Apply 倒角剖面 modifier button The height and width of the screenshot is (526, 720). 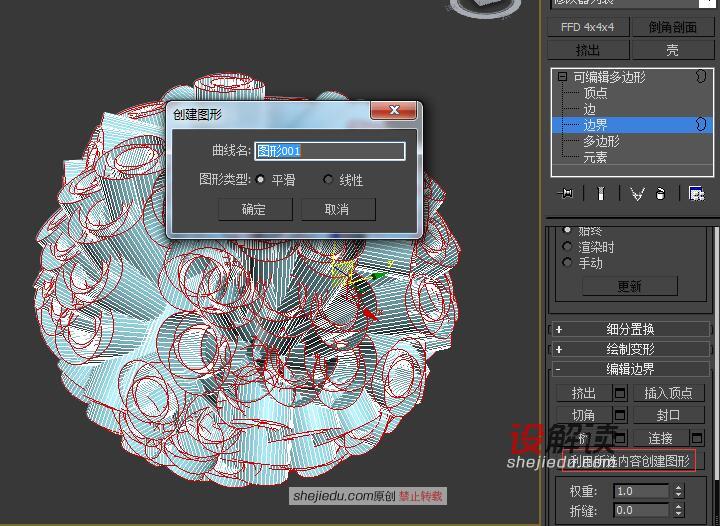click(x=673, y=27)
